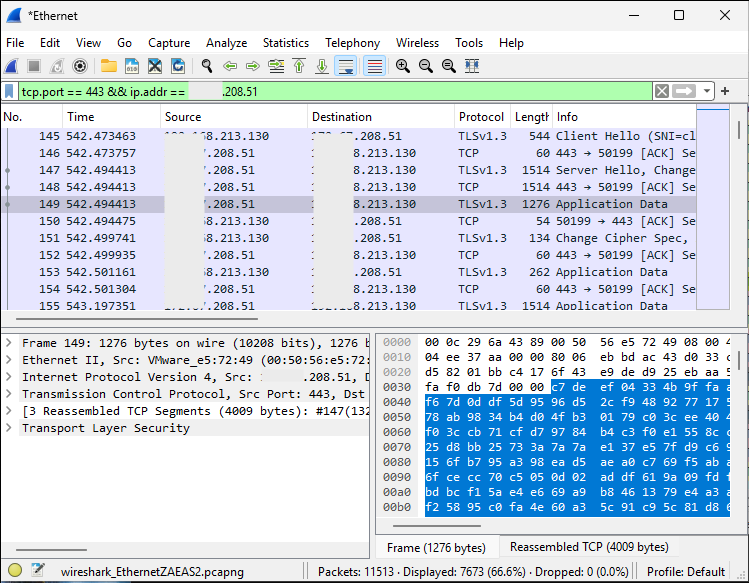Select packet 145 Client Hello row
This screenshot has width=749, height=583.
pyautogui.click(x=349, y=136)
